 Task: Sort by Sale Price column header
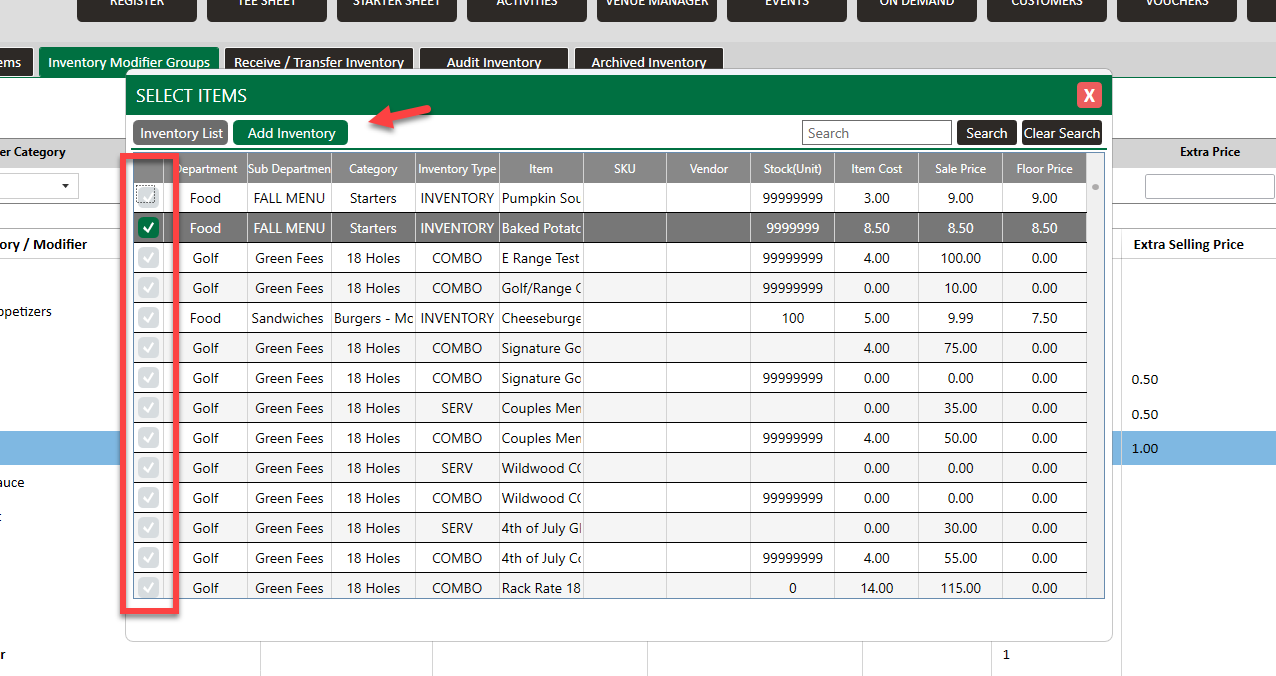tap(960, 169)
